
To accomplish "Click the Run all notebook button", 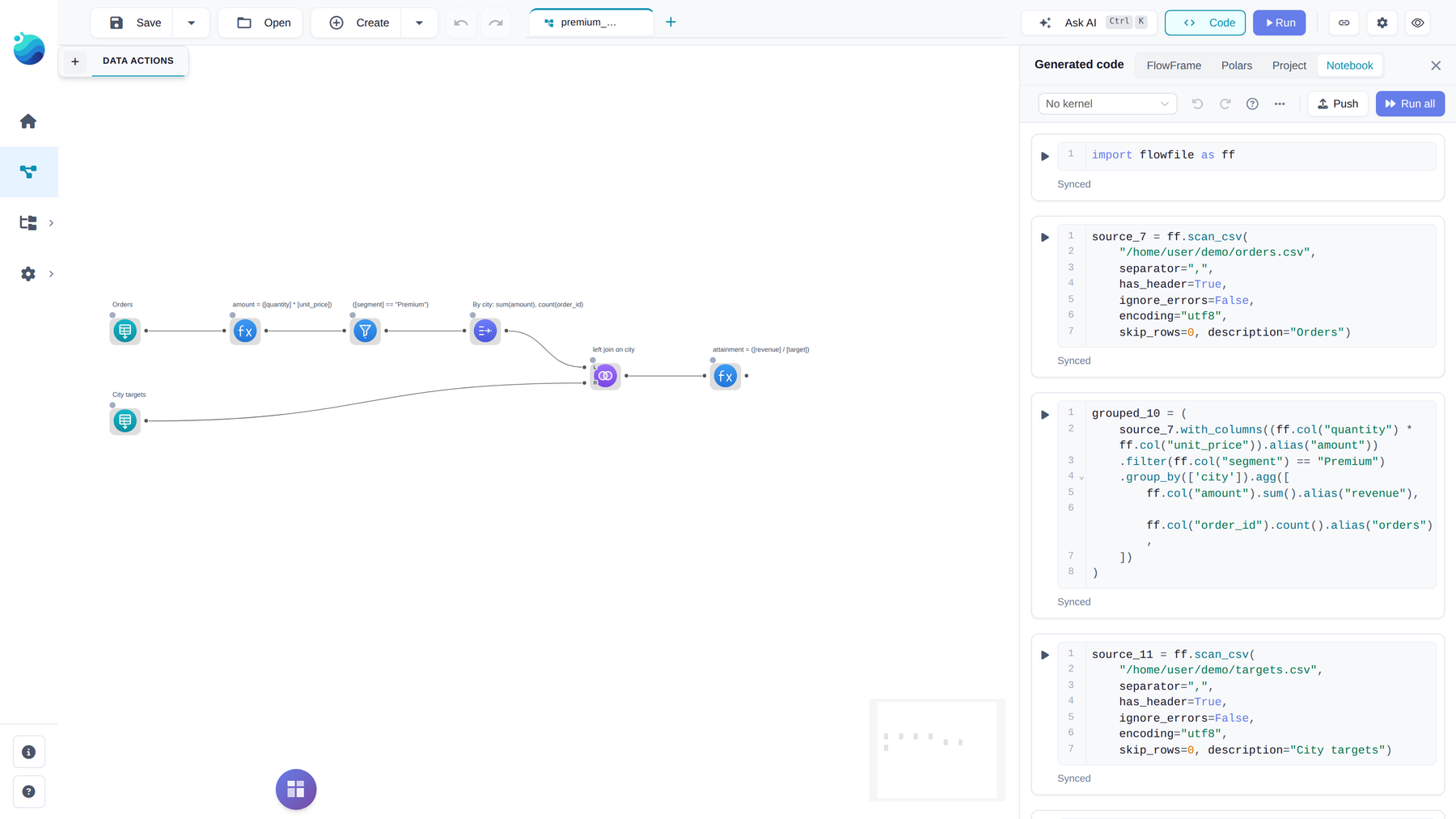I will click(1410, 103).
